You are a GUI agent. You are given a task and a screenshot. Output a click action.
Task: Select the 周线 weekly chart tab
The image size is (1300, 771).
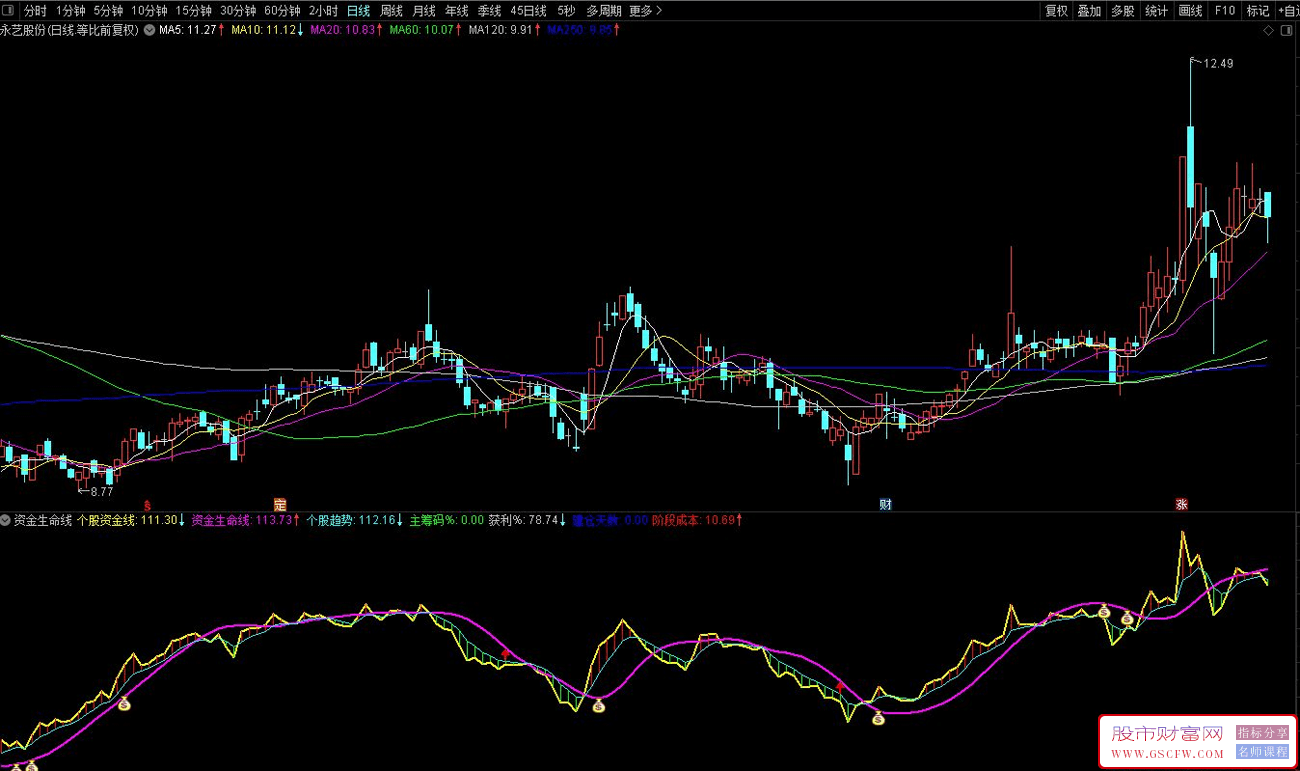pyautogui.click(x=391, y=11)
